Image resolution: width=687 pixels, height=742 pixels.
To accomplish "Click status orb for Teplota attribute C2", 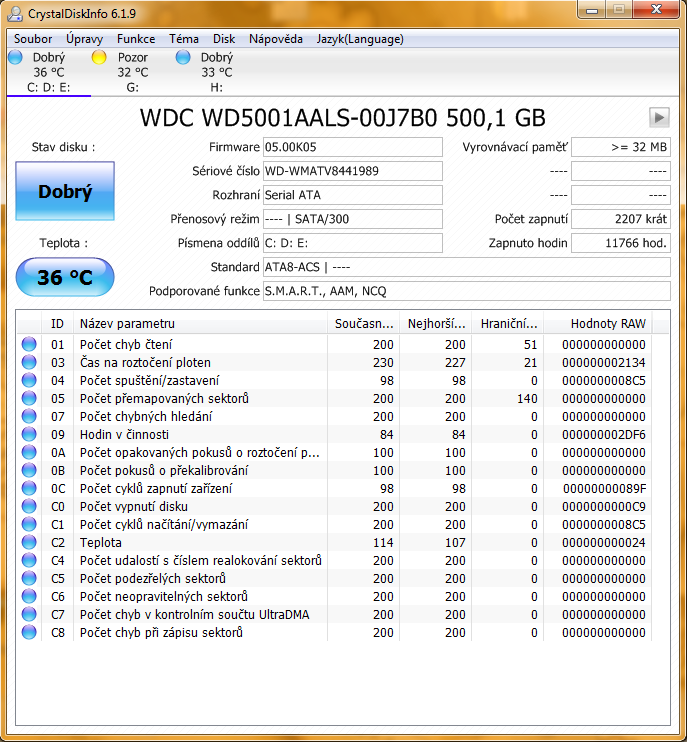I will 29,542.
